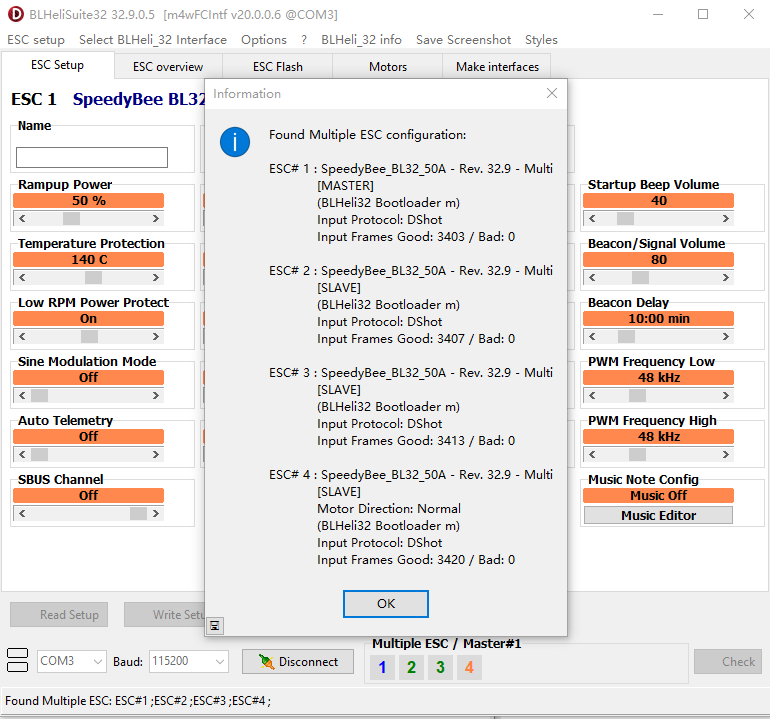Viewport: 770px width, 719px height.
Task: Click the Startup Beep Volume slider thumb
Action: [x=626, y=219]
